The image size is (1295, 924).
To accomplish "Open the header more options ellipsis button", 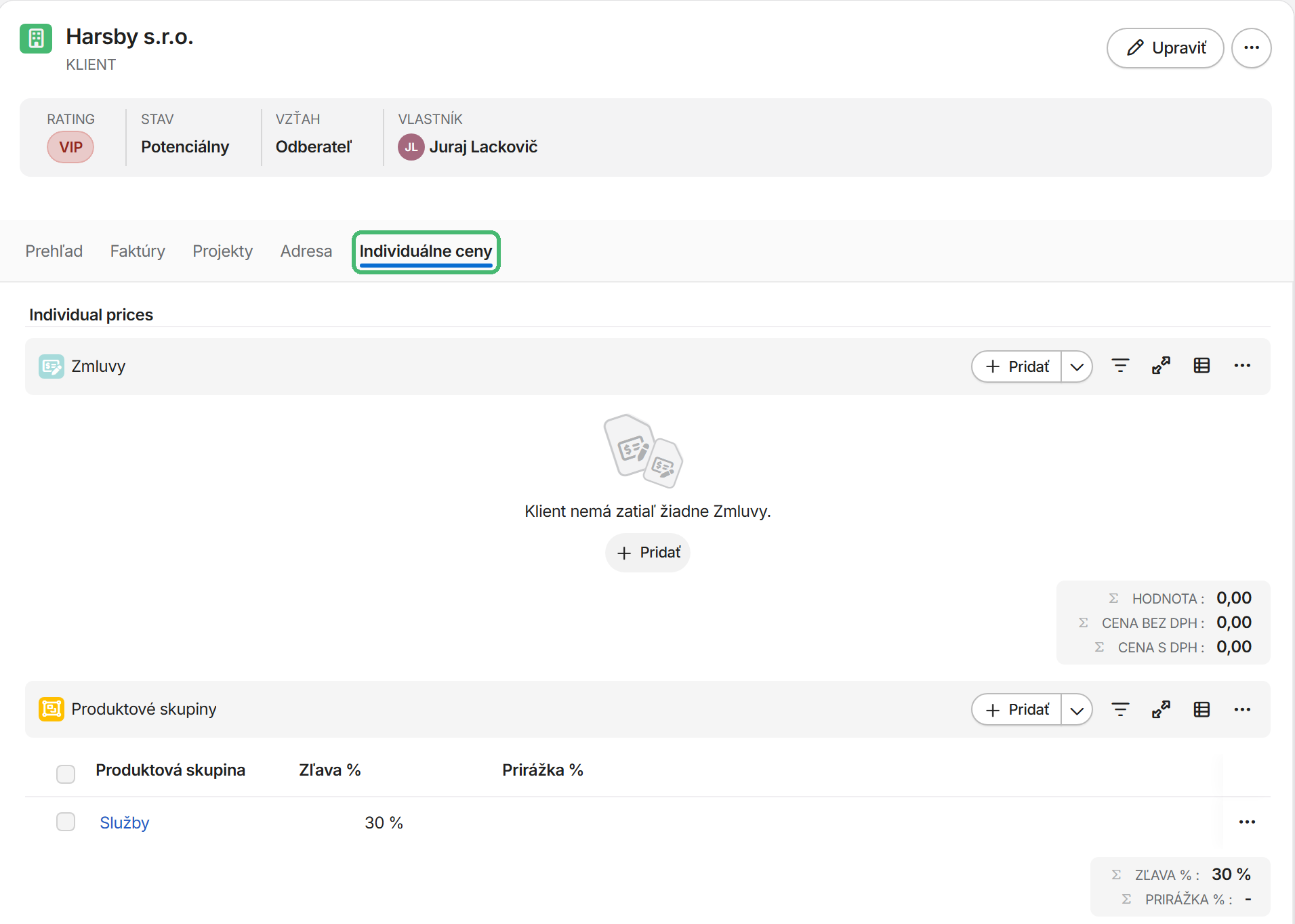I will pos(1251,48).
